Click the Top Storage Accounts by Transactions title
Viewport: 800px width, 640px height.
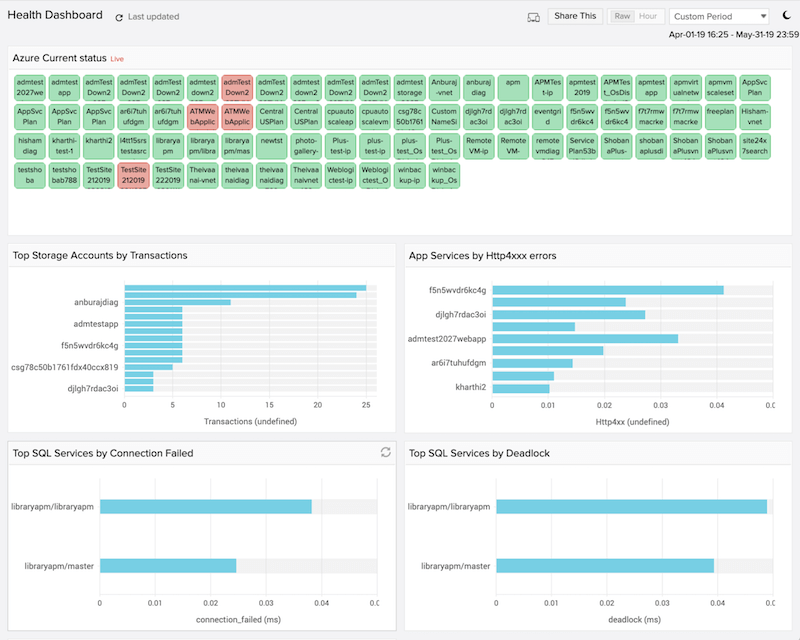coord(100,255)
